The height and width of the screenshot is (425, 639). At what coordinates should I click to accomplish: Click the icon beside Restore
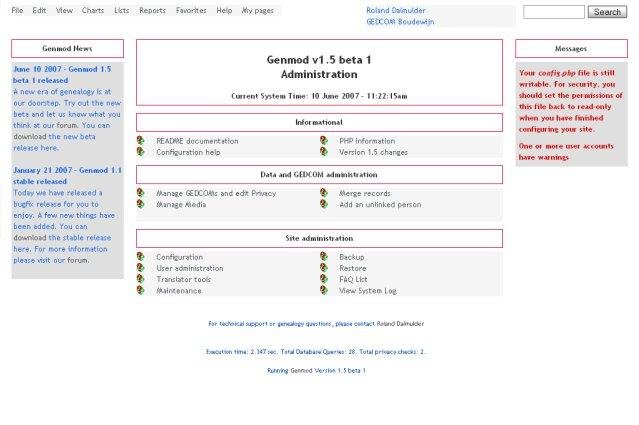(324, 268)
